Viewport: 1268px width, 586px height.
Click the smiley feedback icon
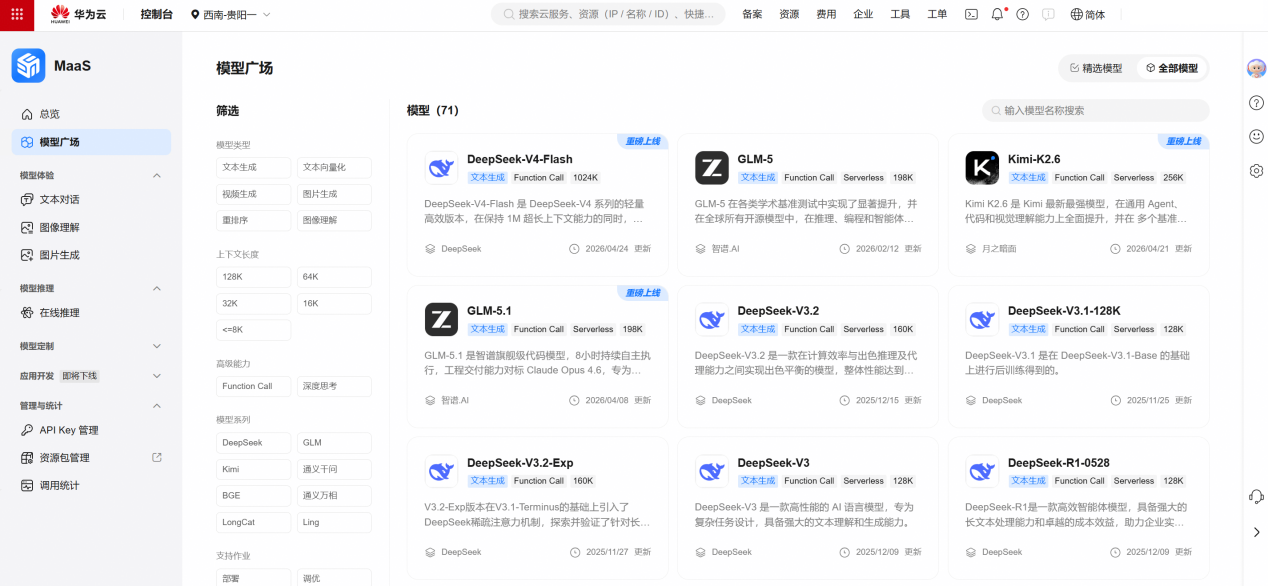1256,136
